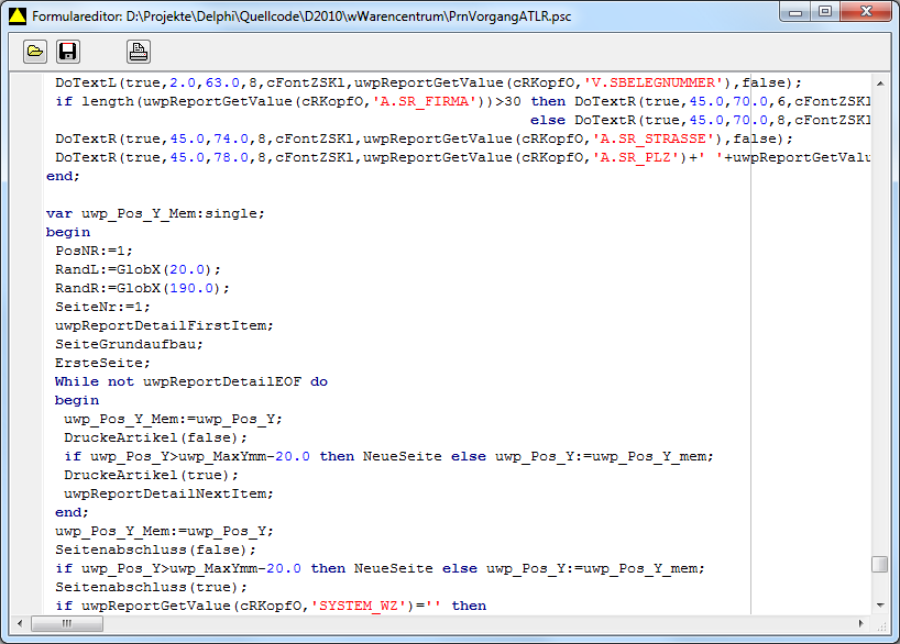The image size is (900, 644).
Task: Click the 'SYSTEM_WZ' string in code
Action: 357,605
